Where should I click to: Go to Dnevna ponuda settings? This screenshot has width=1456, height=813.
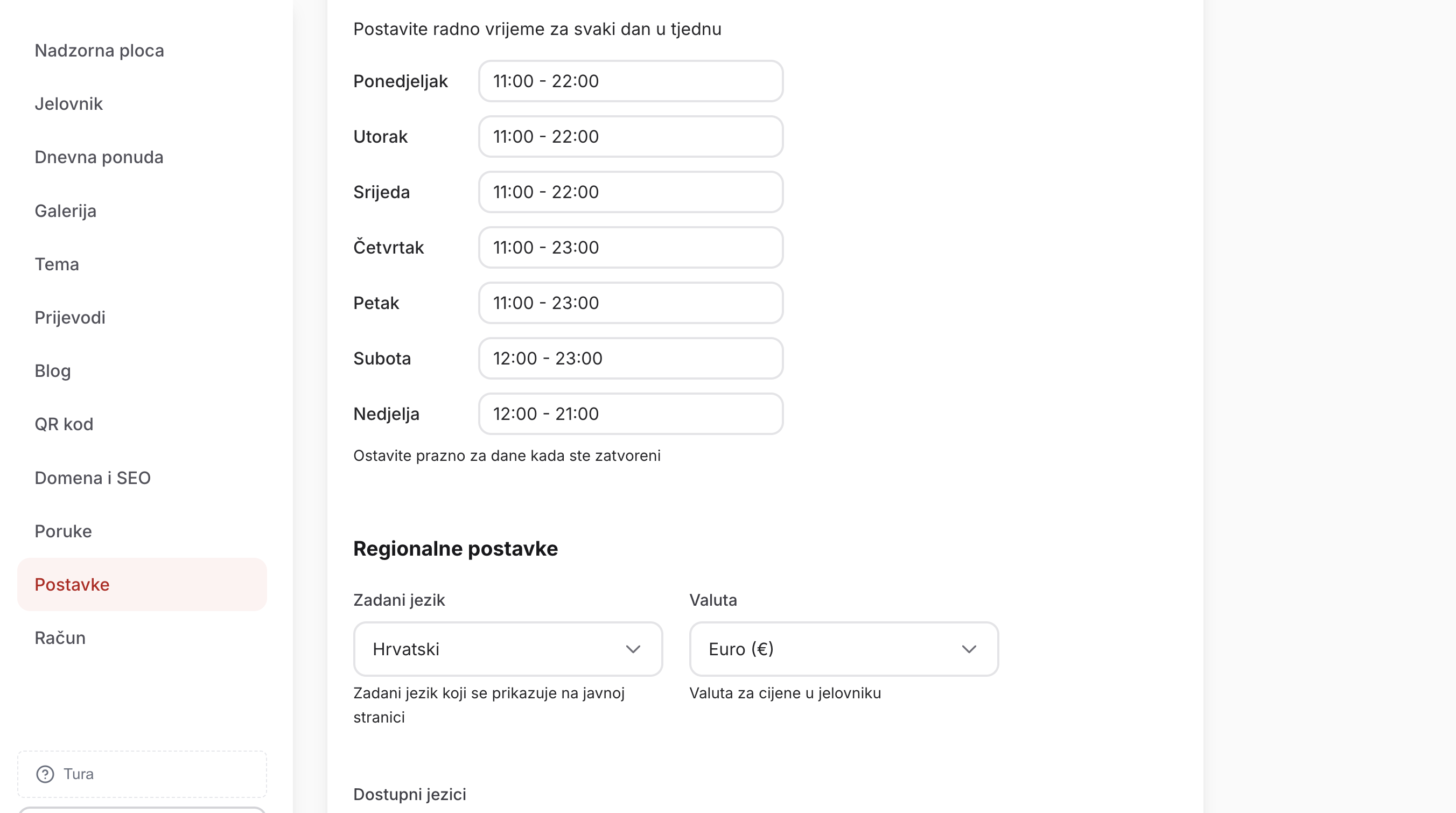tap(100, 157)
